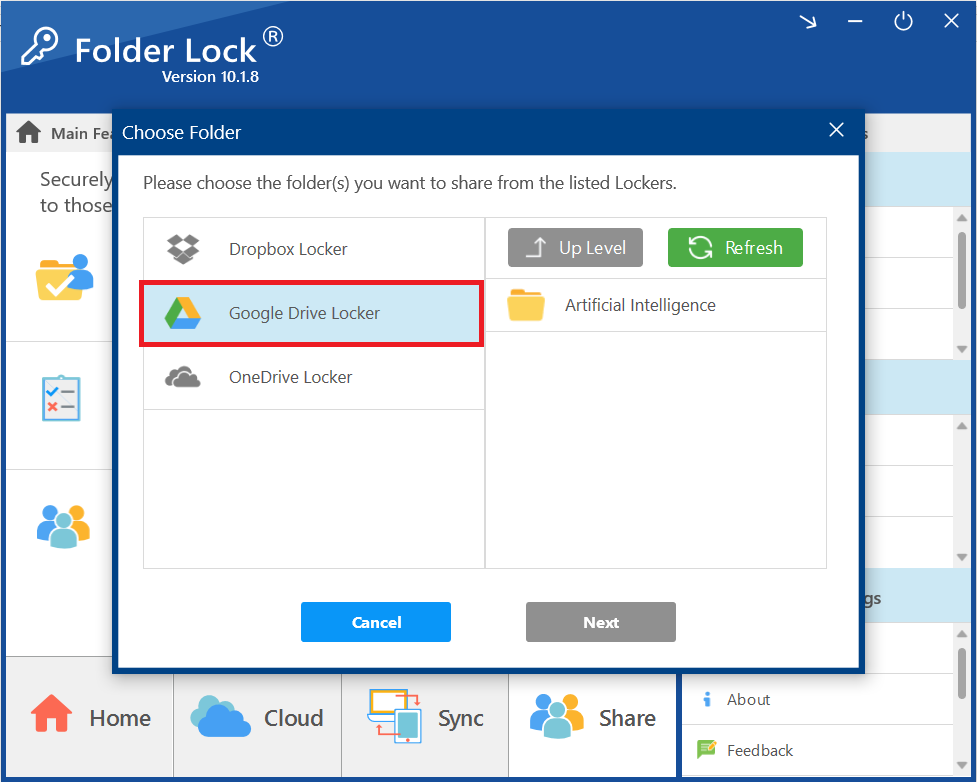Click the compact mode arrow icon
The width and height of the screenshot is (977, 782).
click(808, 22)
